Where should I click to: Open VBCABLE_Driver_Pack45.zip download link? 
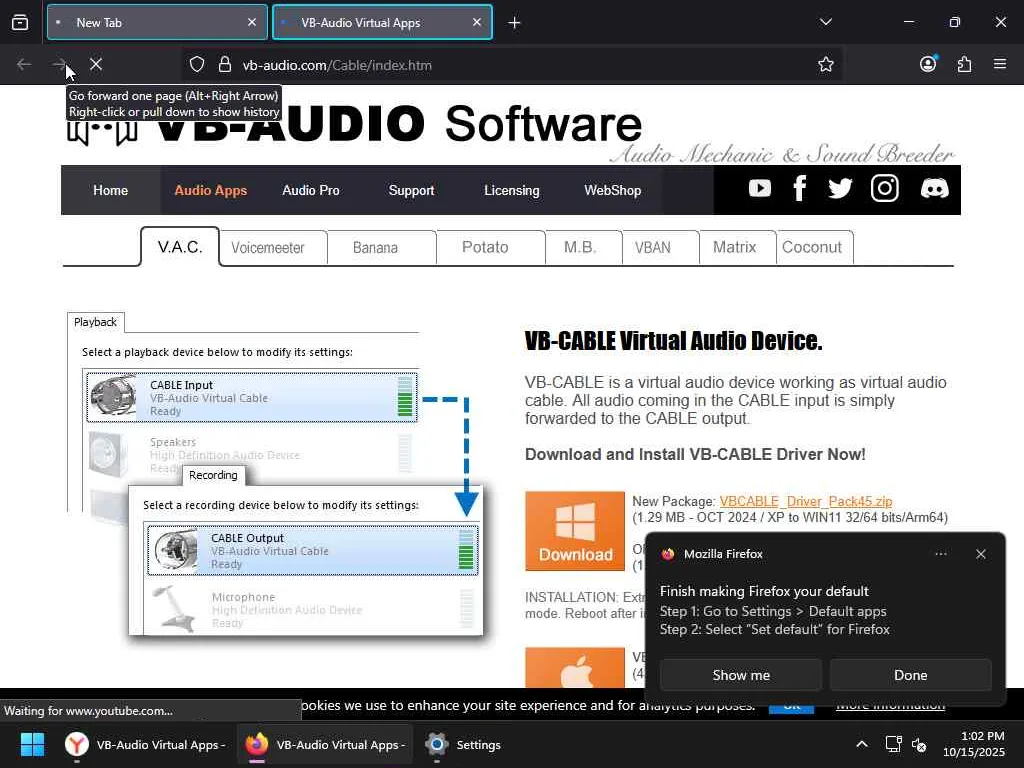pos(805,501)
